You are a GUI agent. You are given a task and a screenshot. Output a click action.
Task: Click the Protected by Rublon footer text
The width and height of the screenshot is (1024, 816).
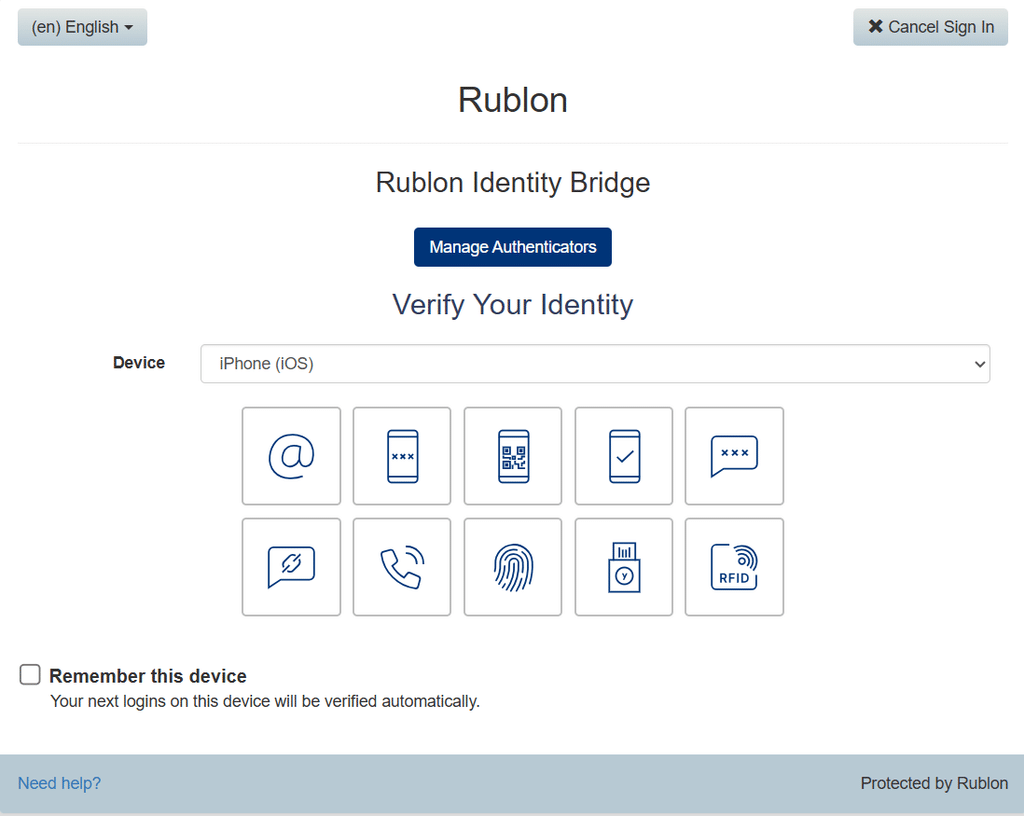click(x=934, y=783)
